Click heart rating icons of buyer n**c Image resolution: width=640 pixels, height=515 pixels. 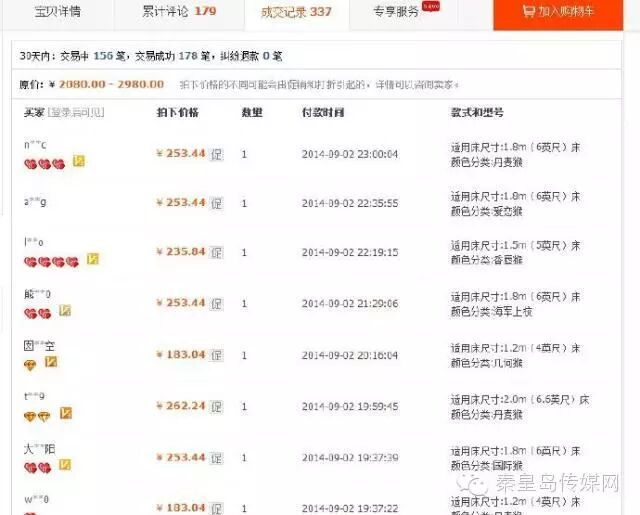(45, 164)
